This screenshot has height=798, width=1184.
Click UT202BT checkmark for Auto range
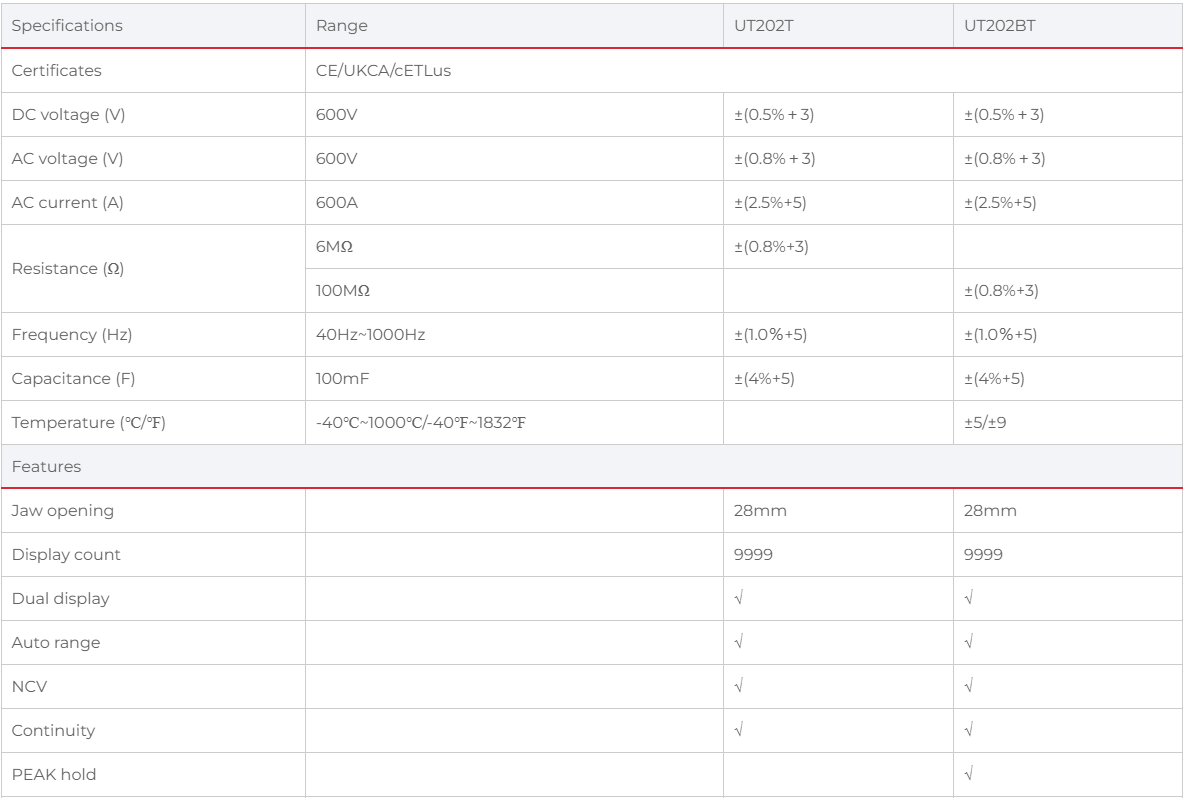[969, 642]
